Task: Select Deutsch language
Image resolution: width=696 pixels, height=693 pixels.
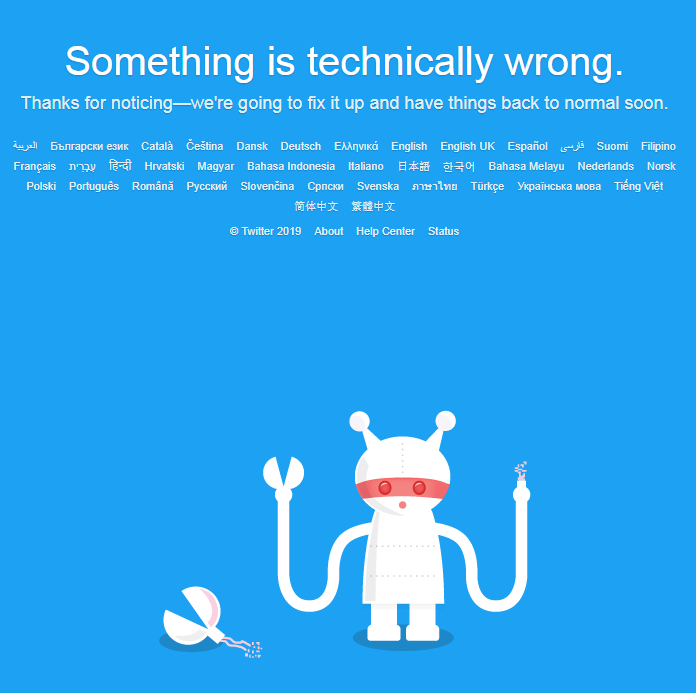Action: (x=301, y=146)
